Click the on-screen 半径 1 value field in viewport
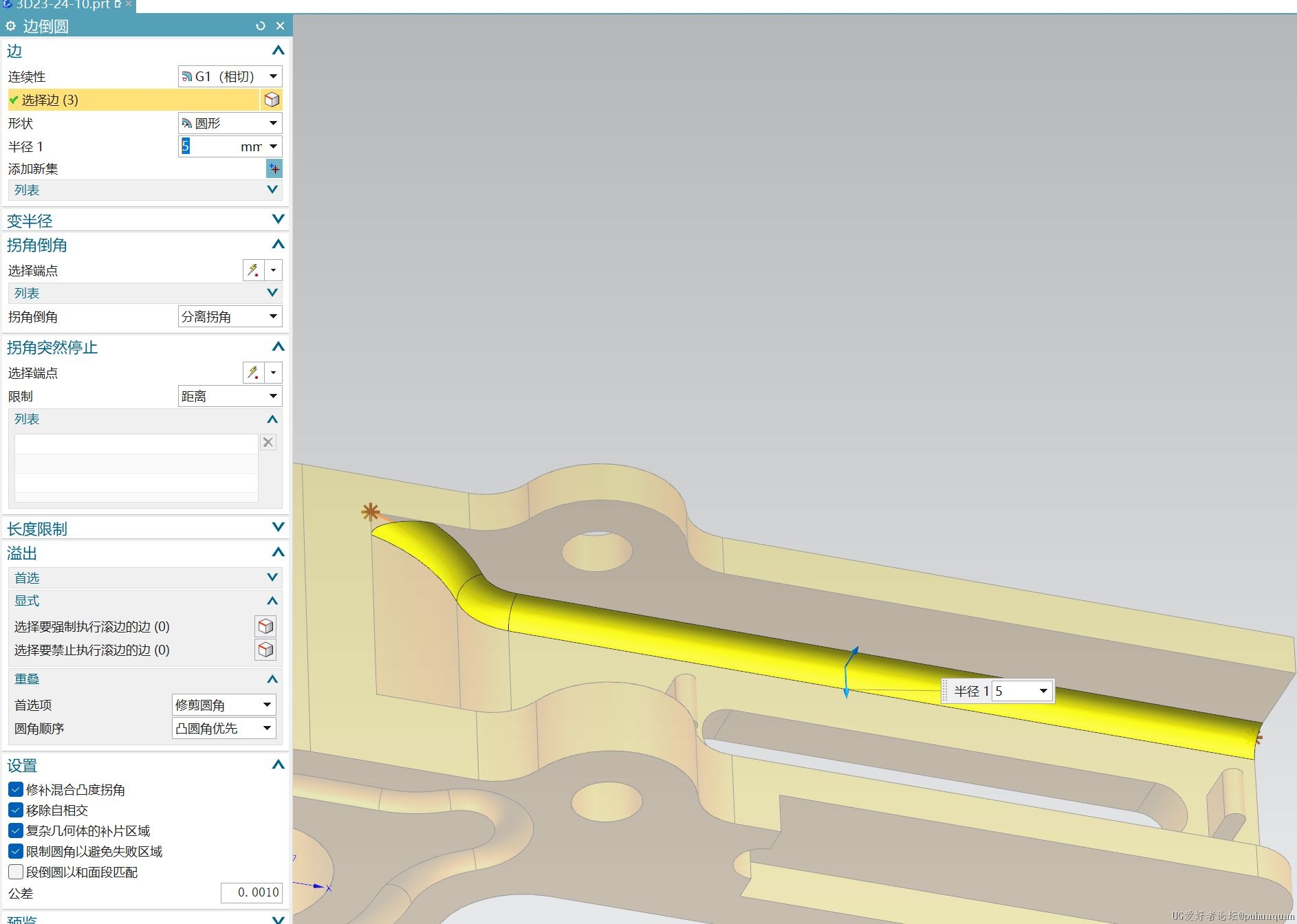The image size is (1297, 924). tap(1014, 691)
